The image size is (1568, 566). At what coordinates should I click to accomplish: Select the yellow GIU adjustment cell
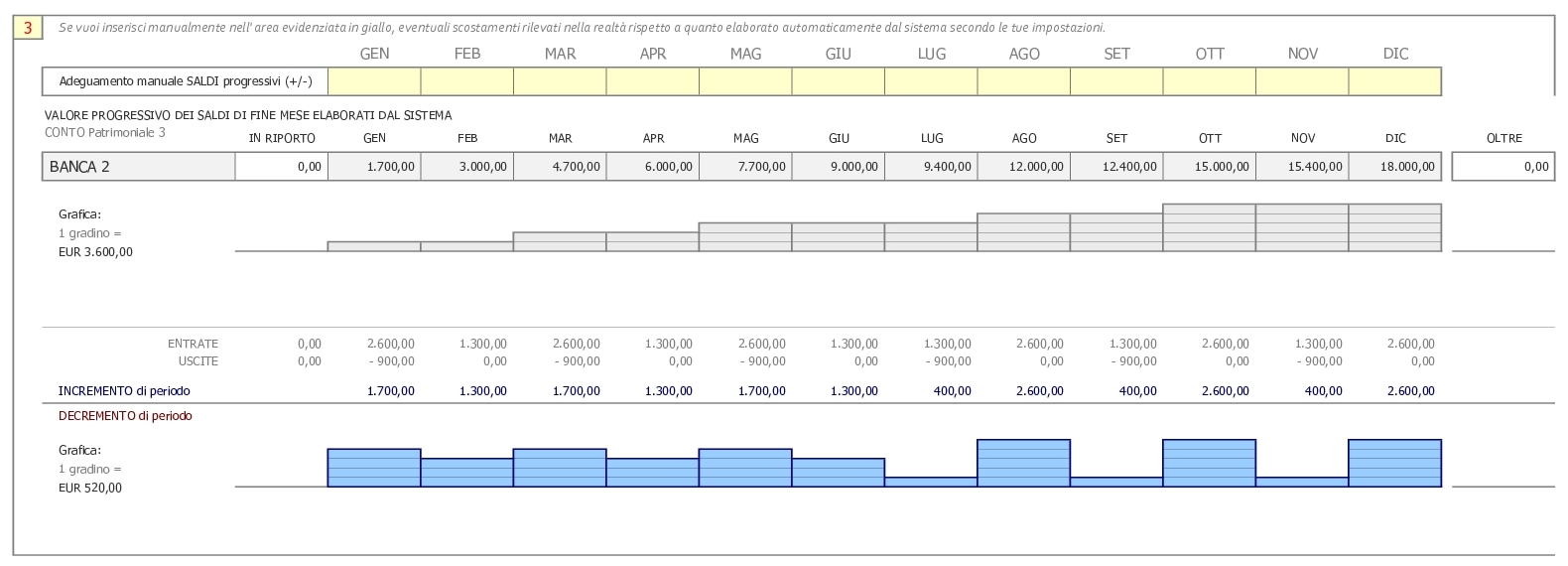(x=839, y=81)
